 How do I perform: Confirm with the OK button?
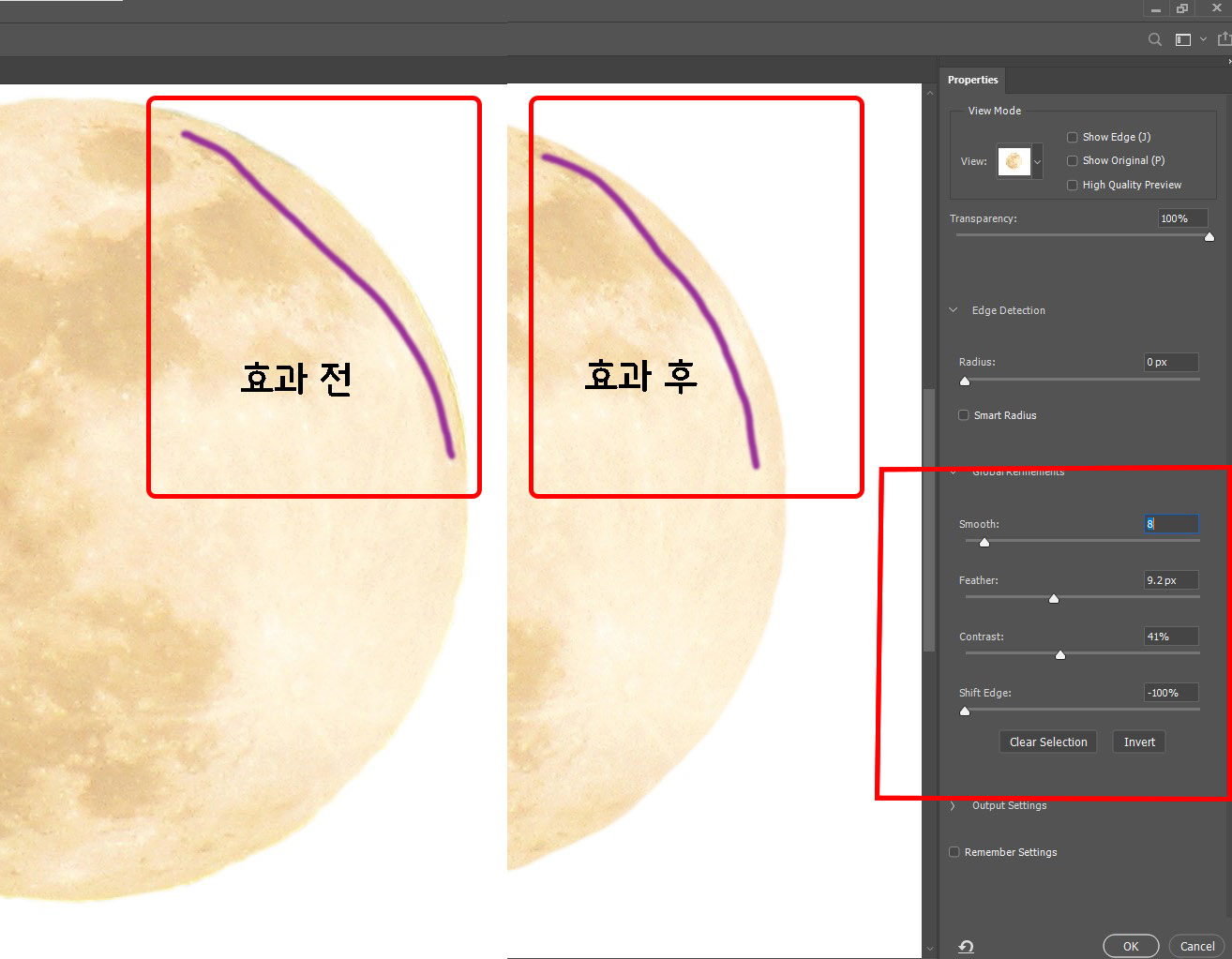[1131, 946]
